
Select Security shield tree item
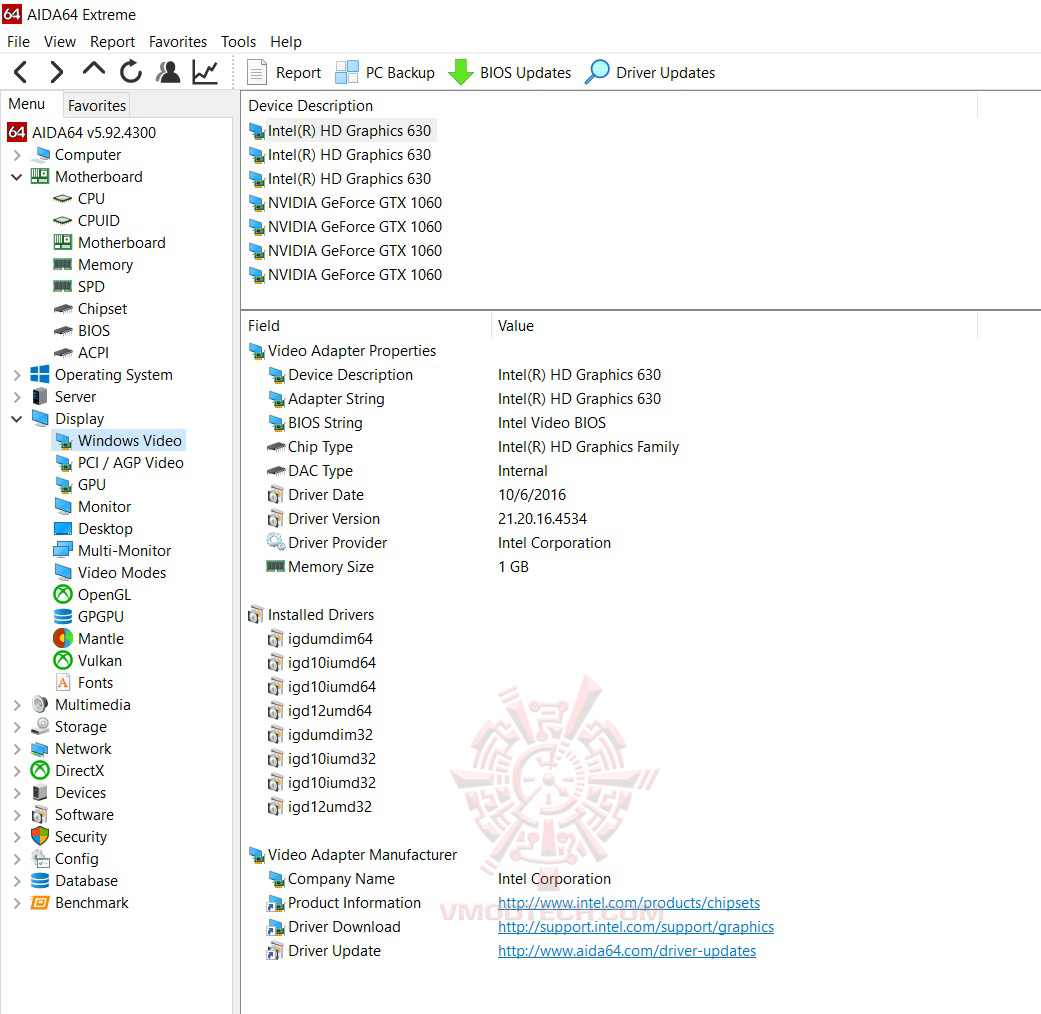pyautogui.click(x=69, y=837)
